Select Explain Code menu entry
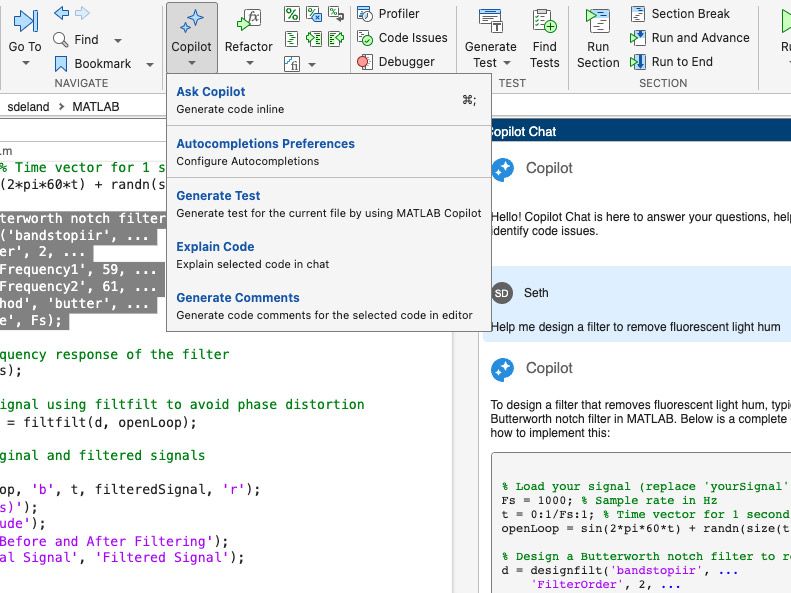 215,247
